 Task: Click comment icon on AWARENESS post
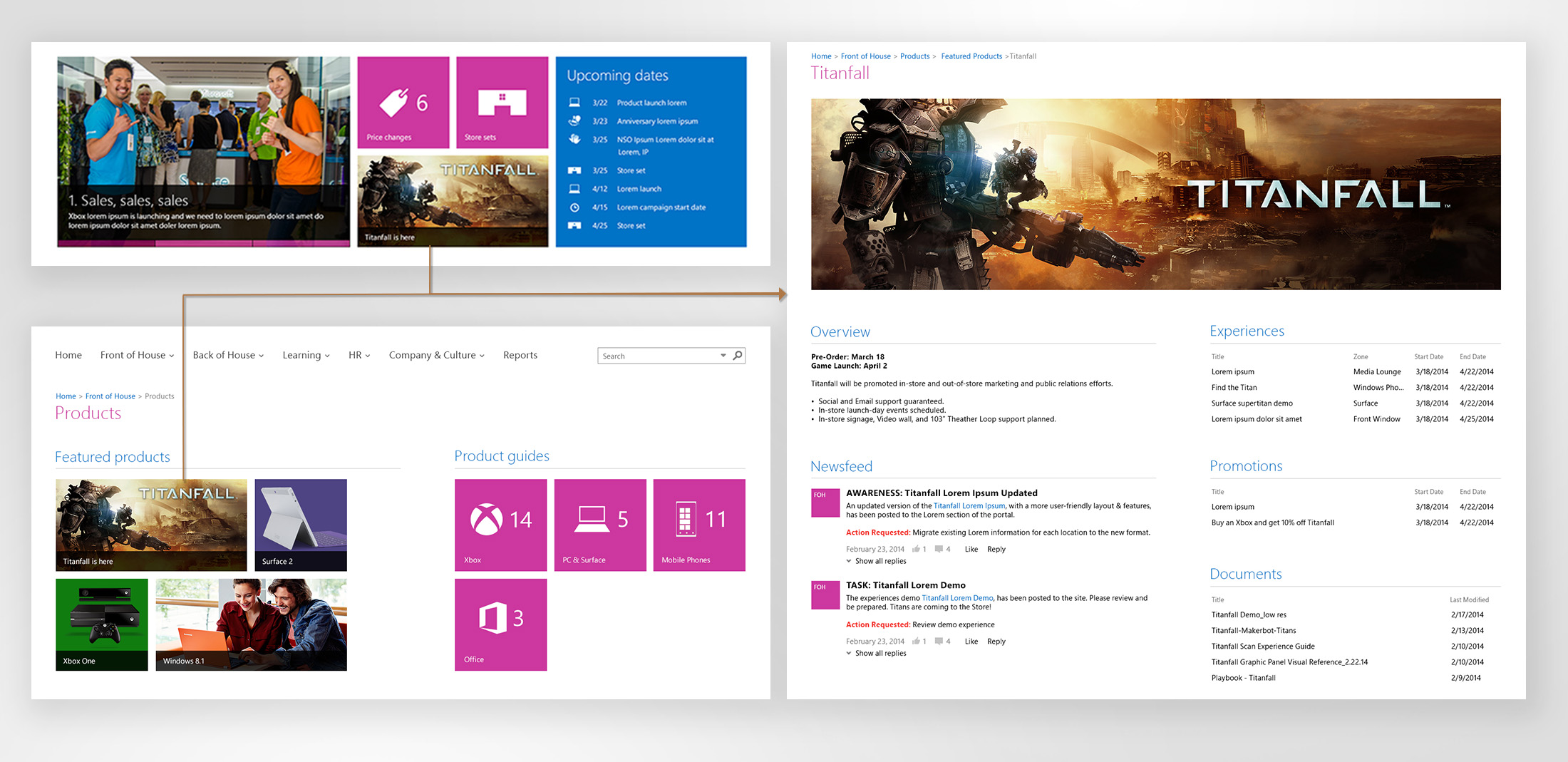939,549
